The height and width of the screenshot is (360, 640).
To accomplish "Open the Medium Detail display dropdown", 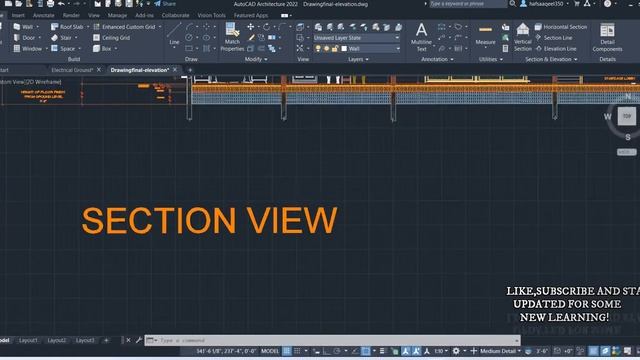I will point(500,351).
